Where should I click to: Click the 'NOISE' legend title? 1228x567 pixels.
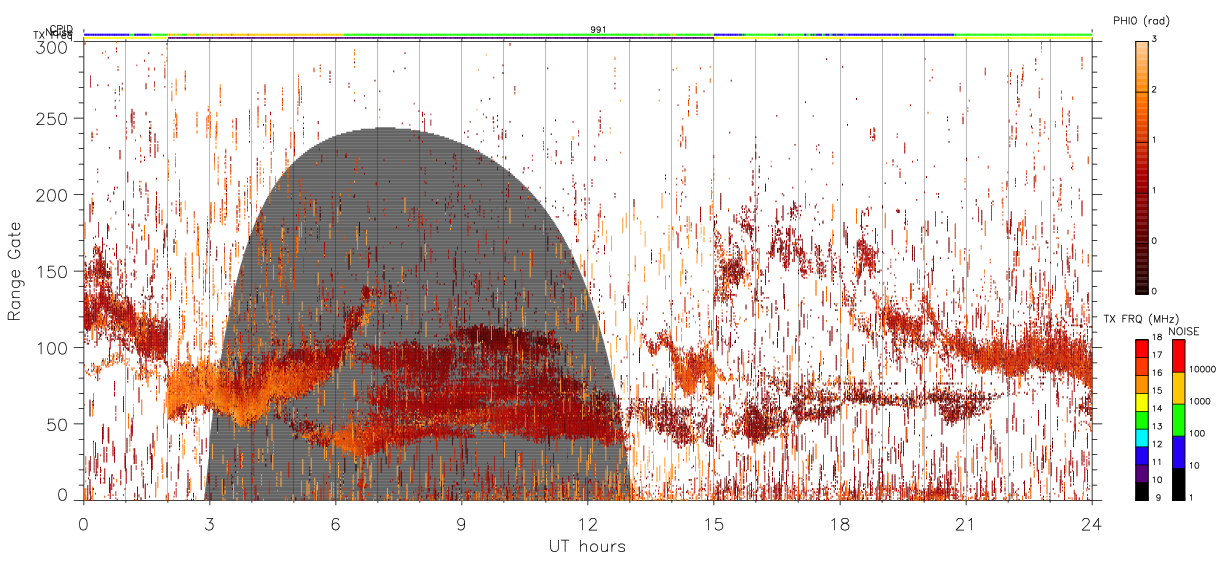[1183, 330]
